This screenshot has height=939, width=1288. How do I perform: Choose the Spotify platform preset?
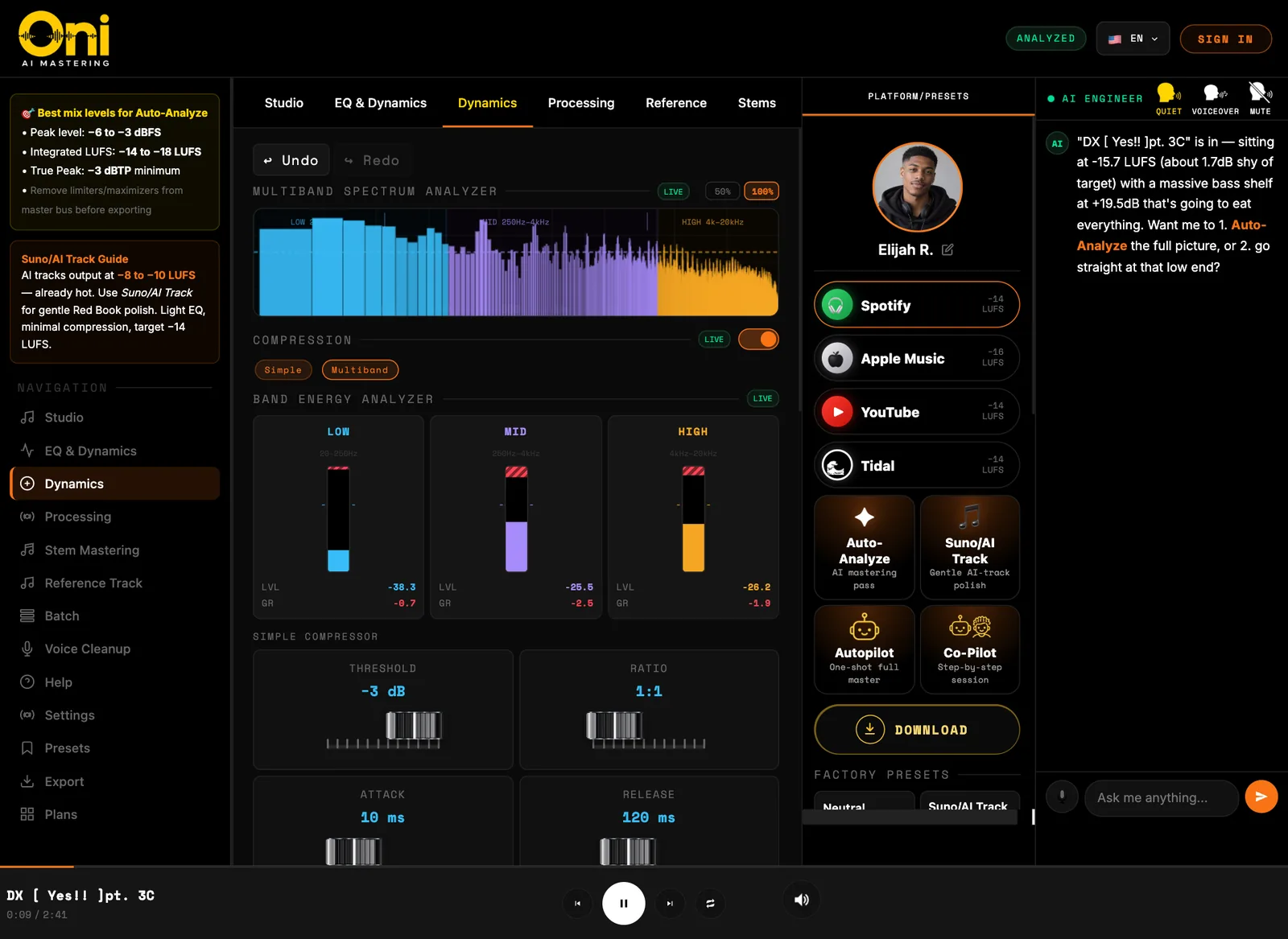tap(917, 305)
